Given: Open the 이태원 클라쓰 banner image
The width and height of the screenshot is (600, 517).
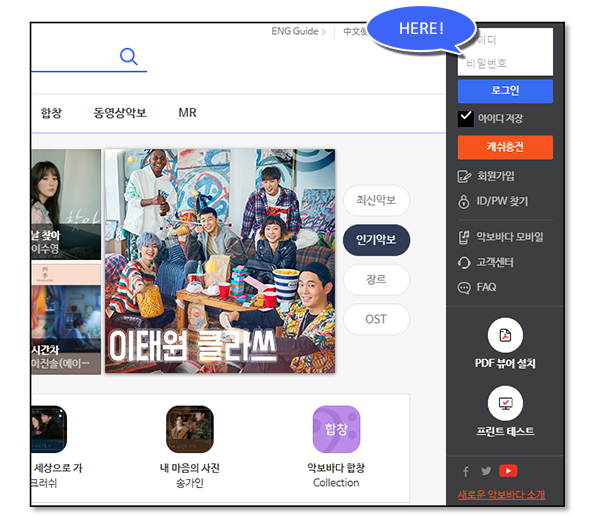Looking at the screenshot, I should [220, 261].
